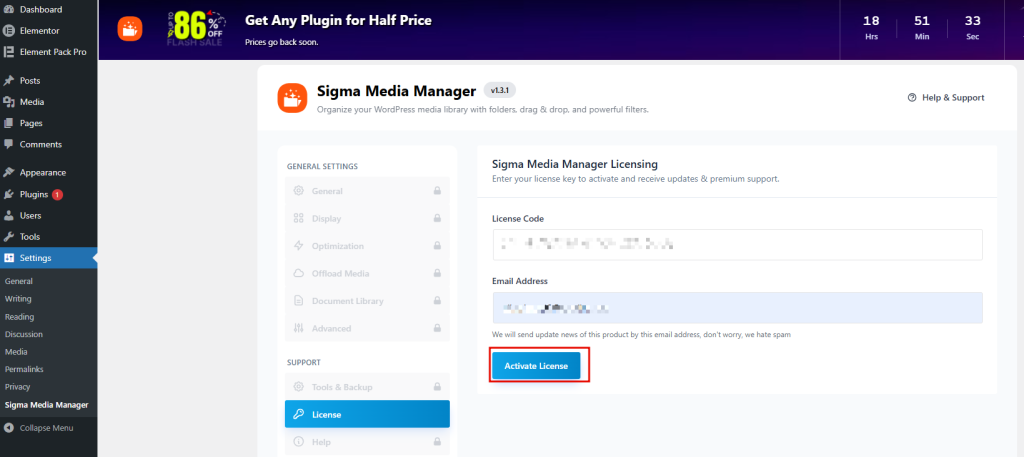Open the Optimization settings tab

(x=367, y=245)
